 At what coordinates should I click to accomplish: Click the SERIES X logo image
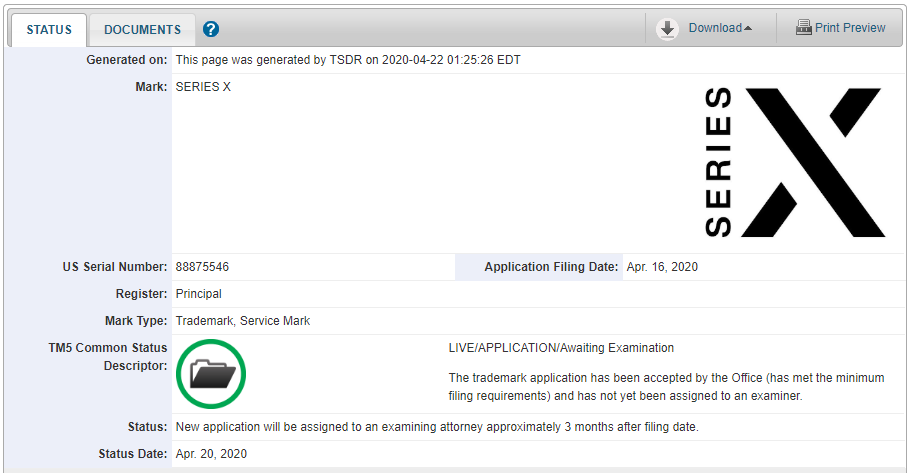(794, 162)
